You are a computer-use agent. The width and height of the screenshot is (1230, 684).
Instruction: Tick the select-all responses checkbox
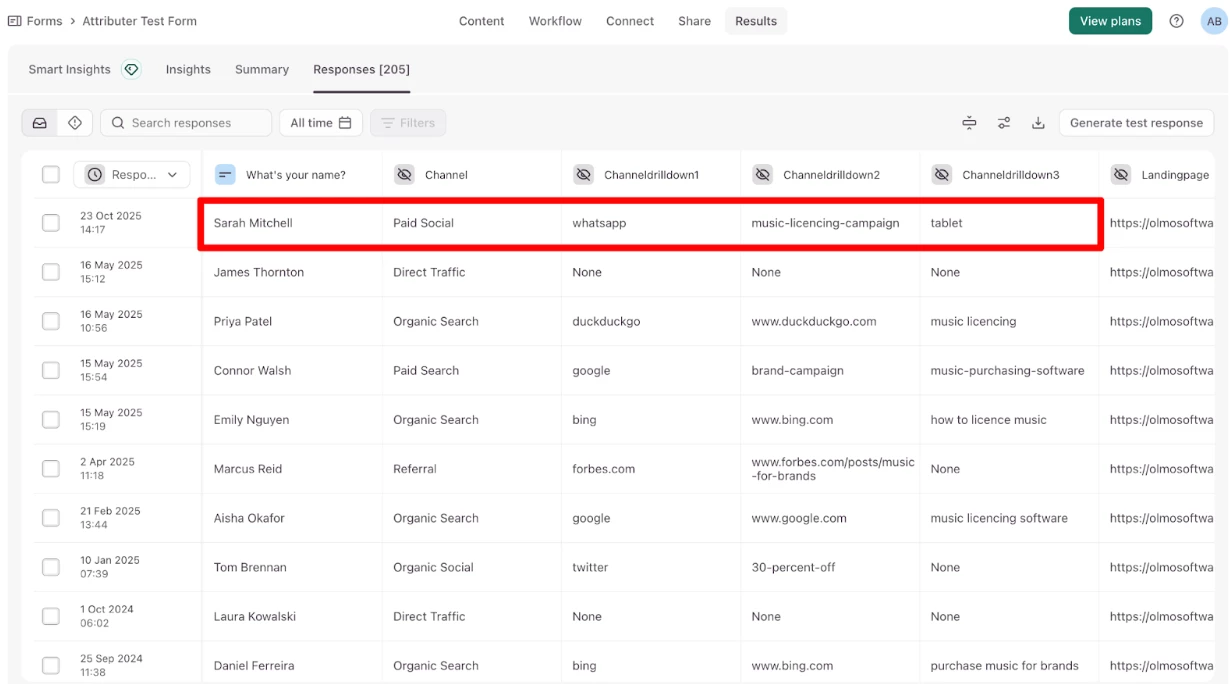coord(51,175)
